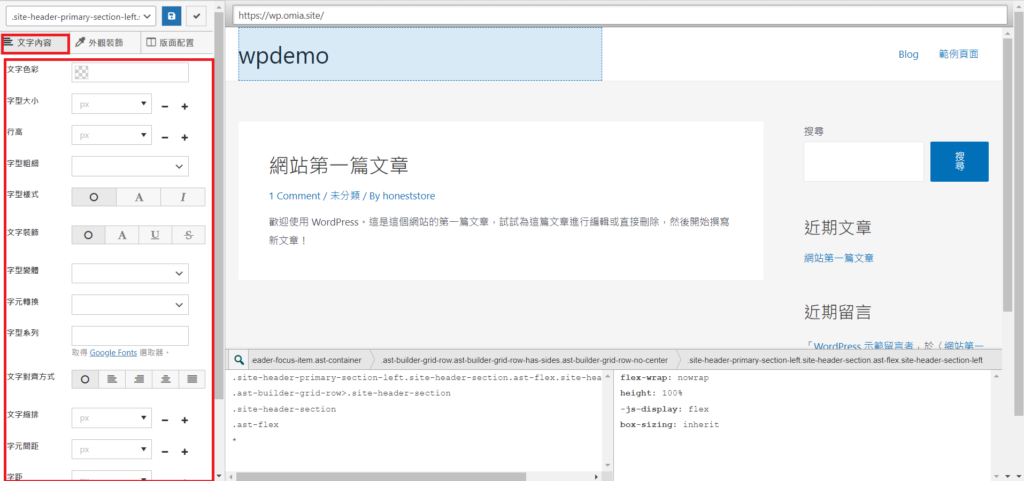Click the 字型系列 text input field
Screen dimensions: 1024x481
(x=130, y=335)
